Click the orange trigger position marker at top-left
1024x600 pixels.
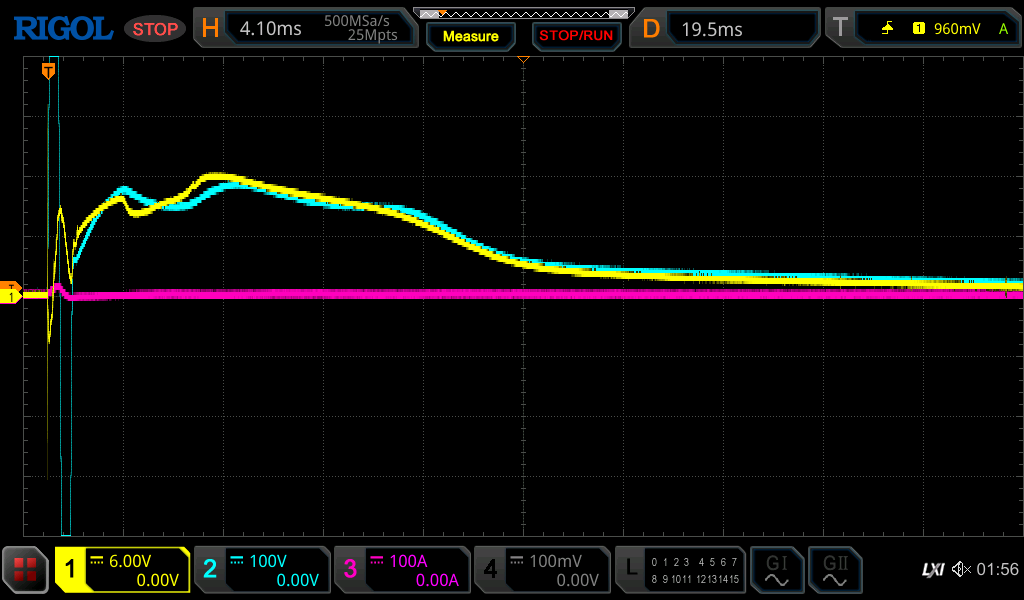48,70
